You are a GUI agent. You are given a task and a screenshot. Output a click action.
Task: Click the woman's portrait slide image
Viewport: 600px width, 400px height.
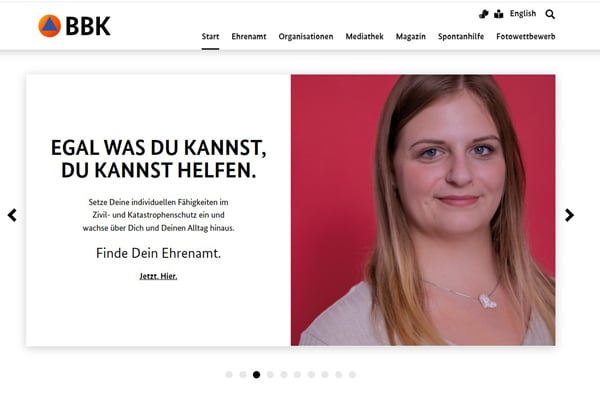click(x=423, y=210)
